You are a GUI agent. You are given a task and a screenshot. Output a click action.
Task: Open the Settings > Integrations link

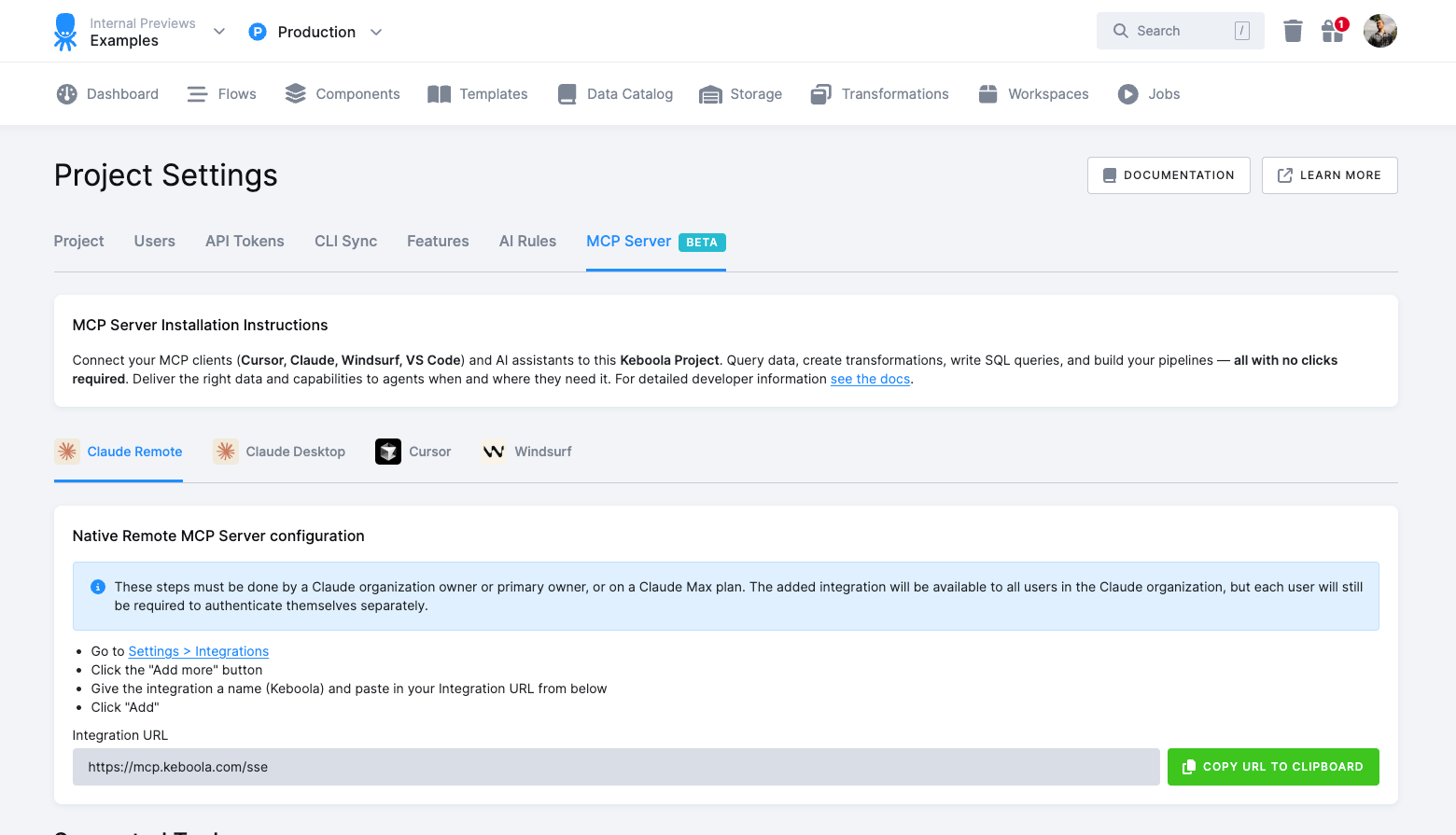[x=199, y=651]
